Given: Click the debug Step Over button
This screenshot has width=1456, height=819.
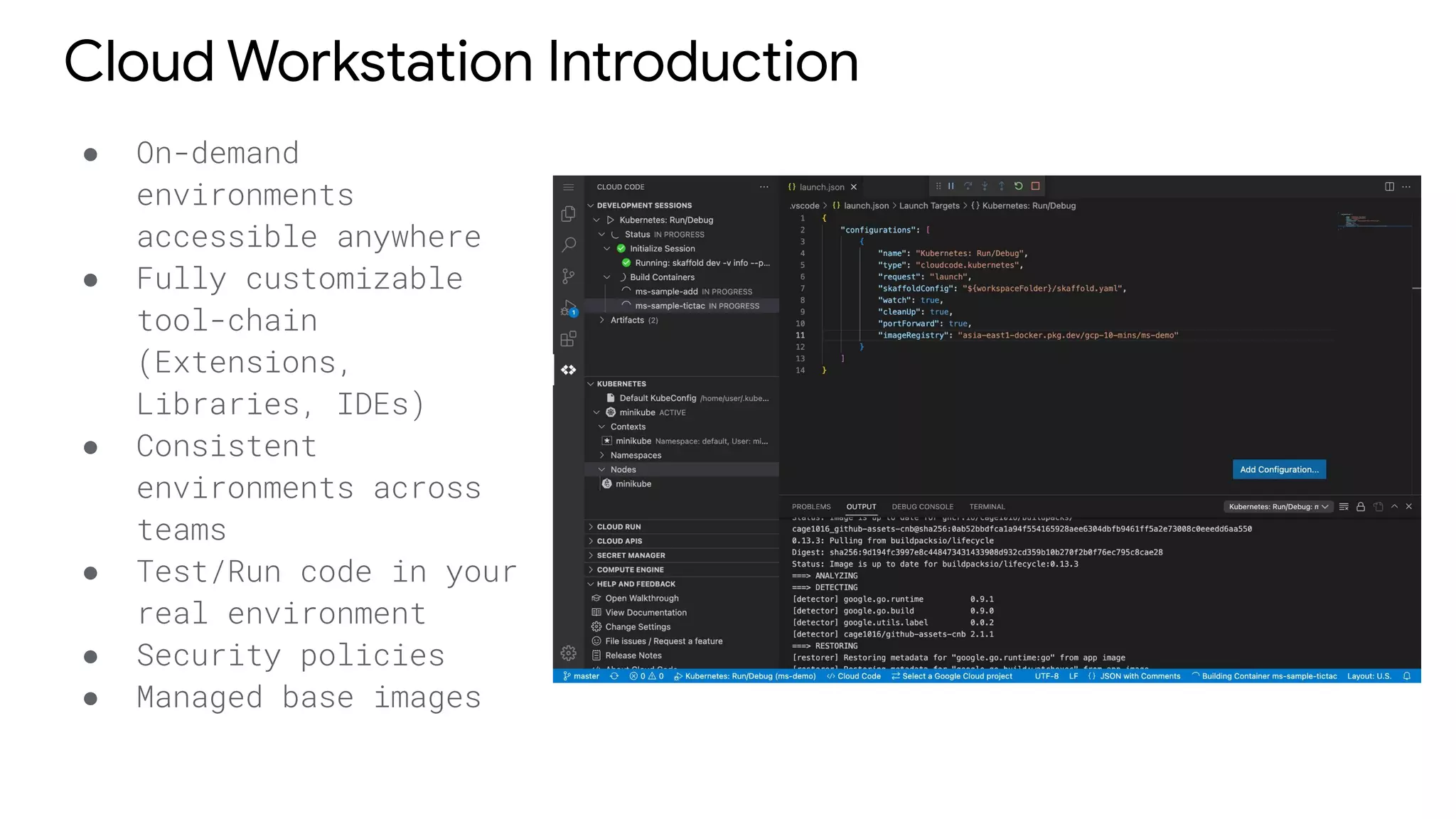Looking at the screenshot, I should tap(968, 186).
